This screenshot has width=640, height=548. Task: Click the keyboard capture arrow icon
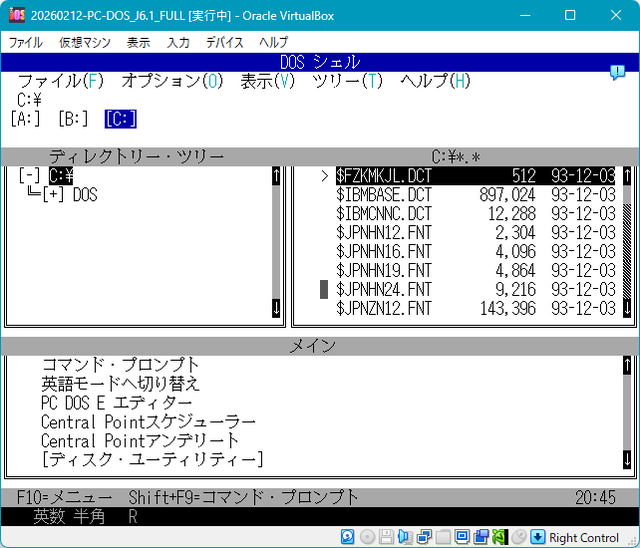537,538
